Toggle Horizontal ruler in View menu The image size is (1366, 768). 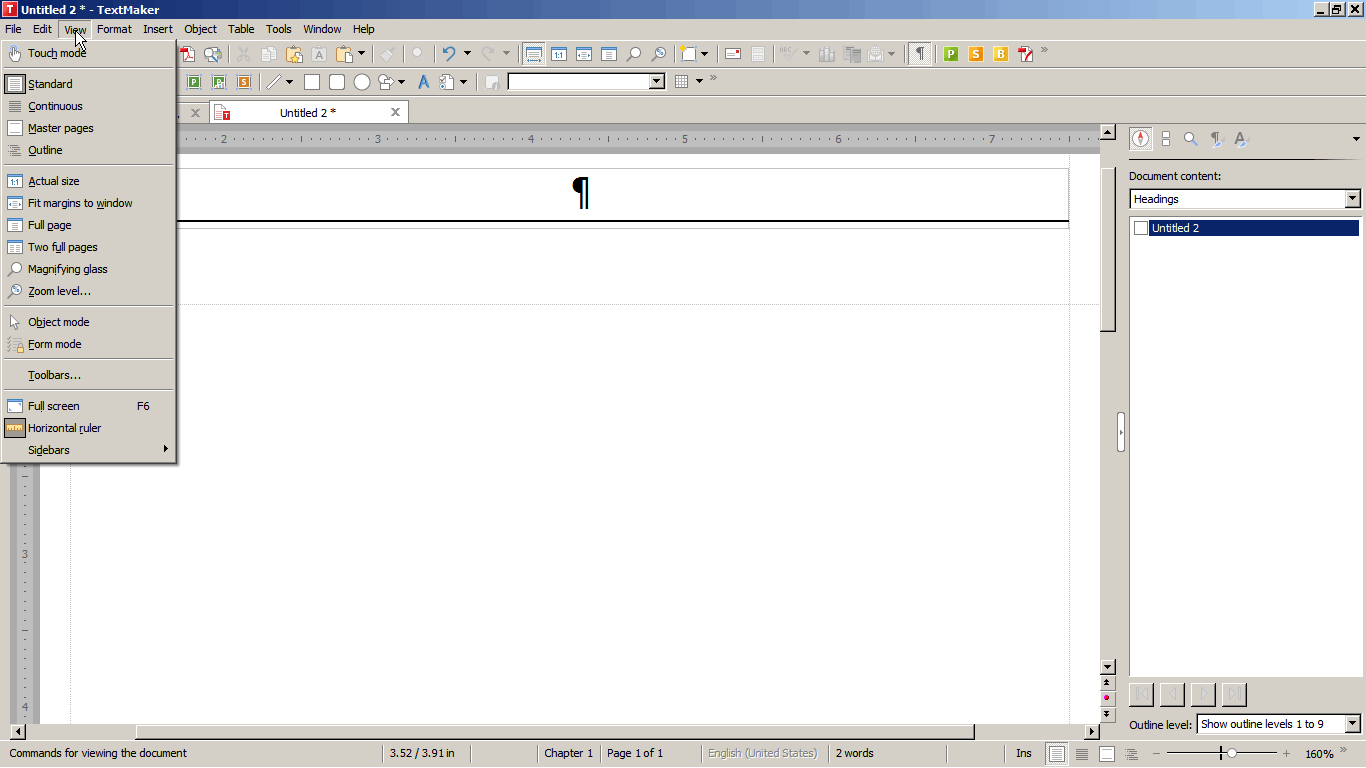(x=64, y=428)
